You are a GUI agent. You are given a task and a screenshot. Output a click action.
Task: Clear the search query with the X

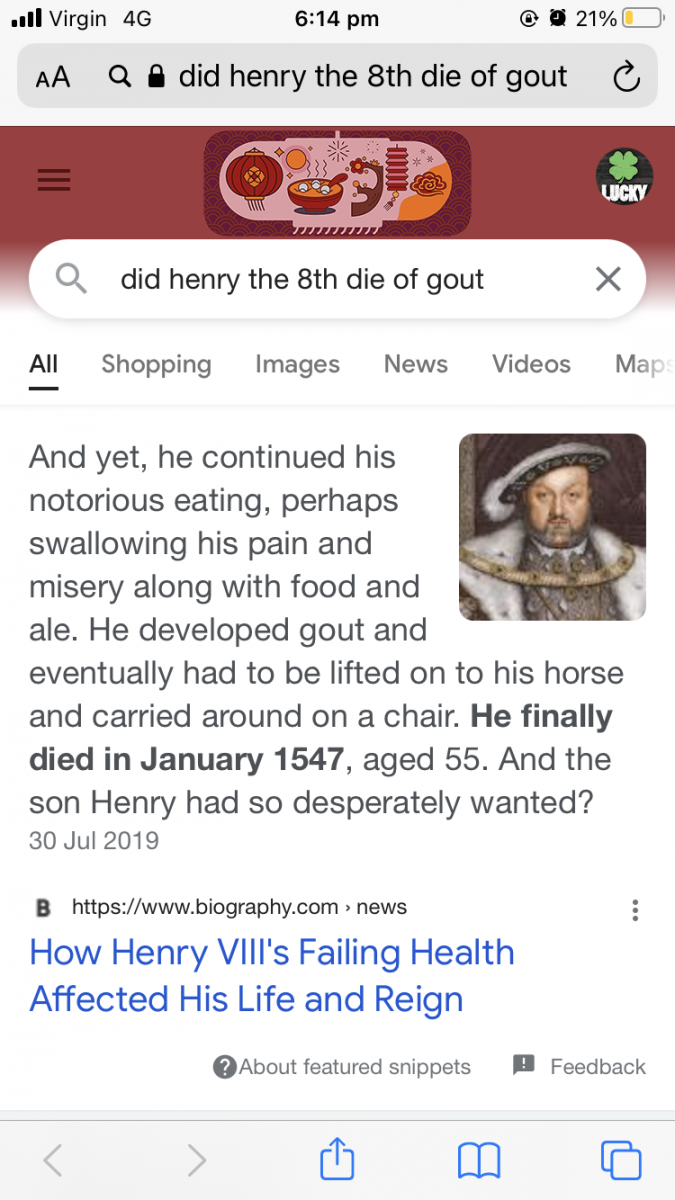607,279
